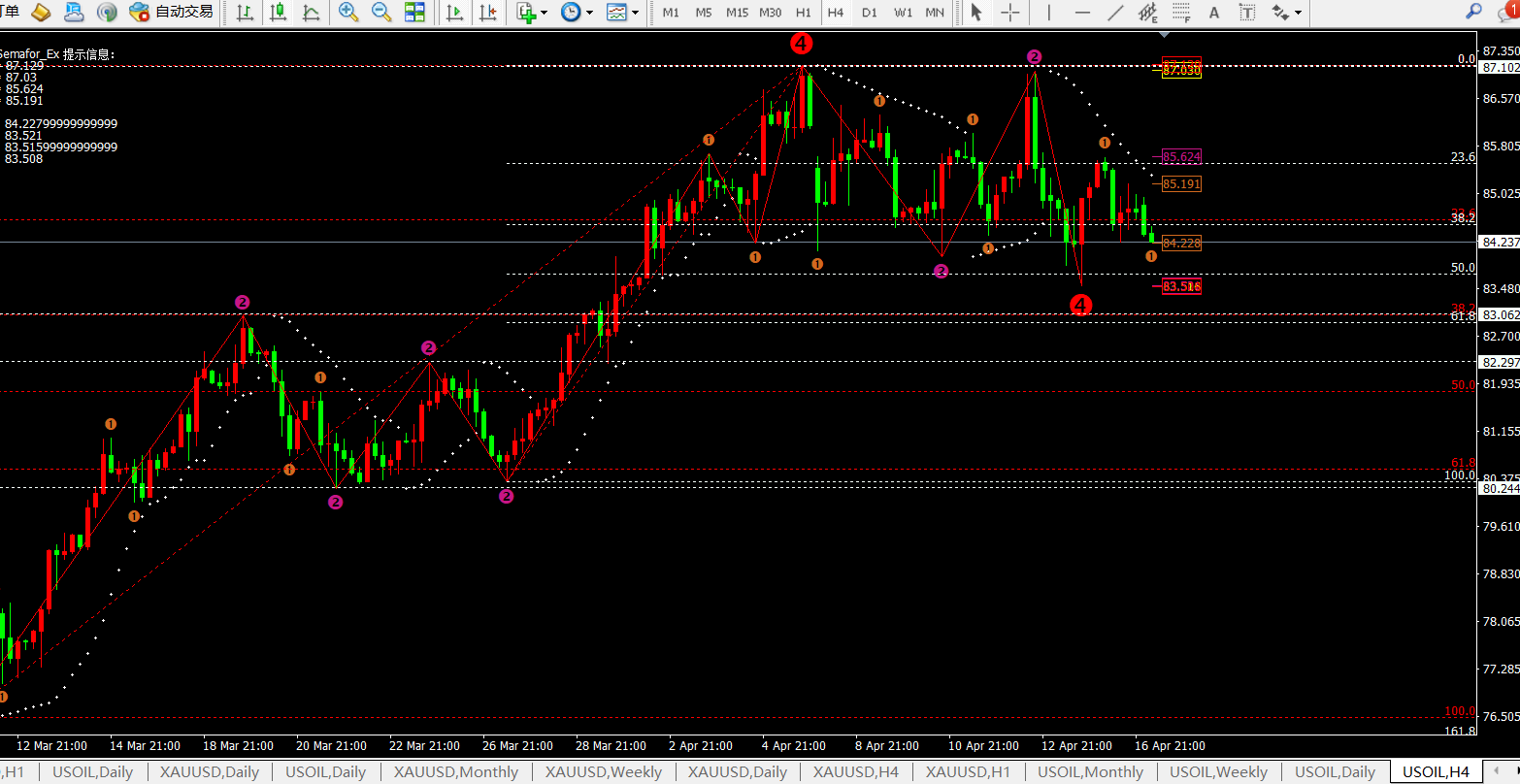The width and height of the screenshot is (1520, 784).
Task: Open the search magnifier in the top right
Action: (1473, 12)
